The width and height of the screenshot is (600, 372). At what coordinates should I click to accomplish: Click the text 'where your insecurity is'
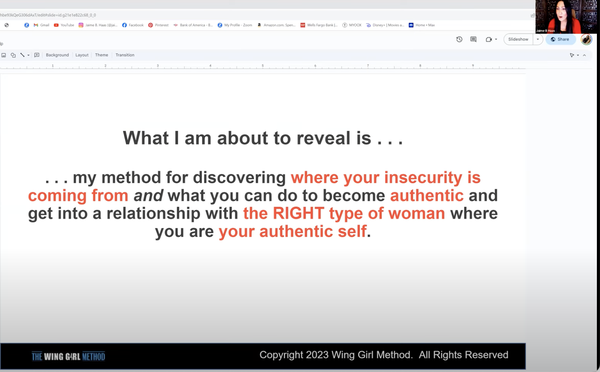click(x=385, y=178)
